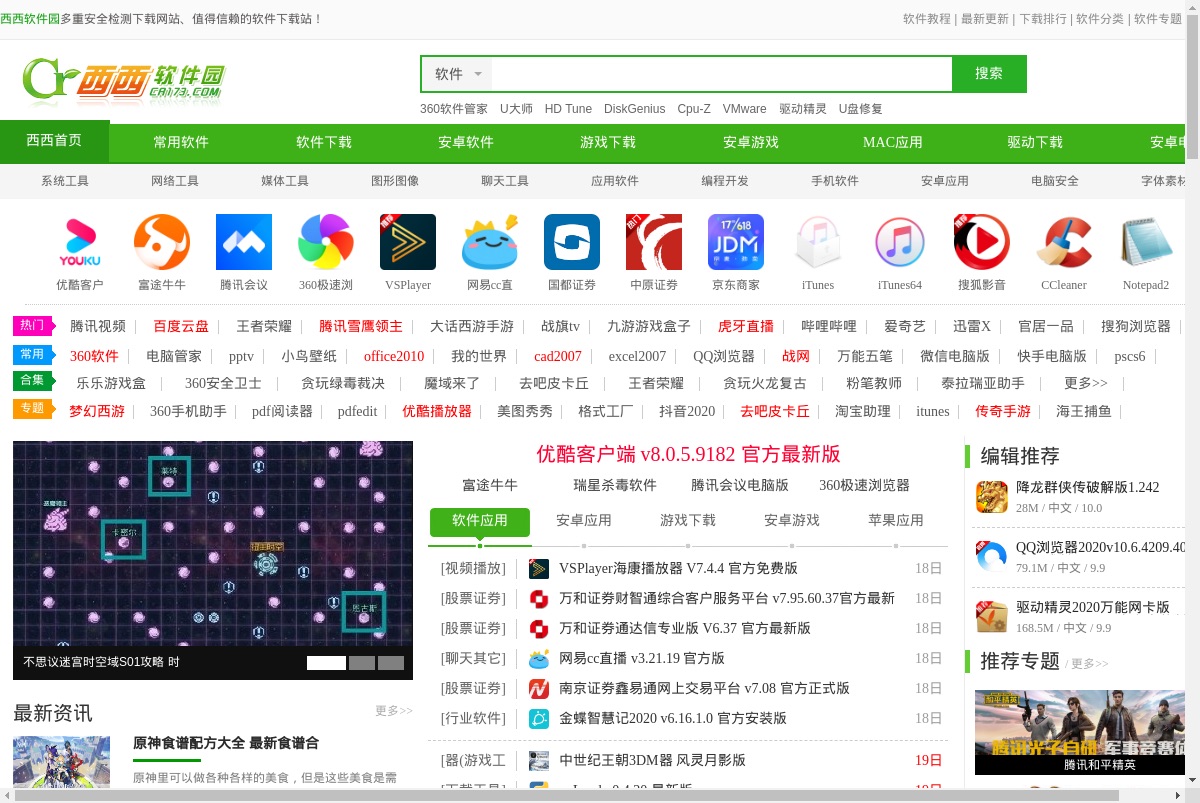This screenshot has height=803, width=1200.
Task: Open the 360极速浏览器 colorful icon
Action: coord(326,242)
